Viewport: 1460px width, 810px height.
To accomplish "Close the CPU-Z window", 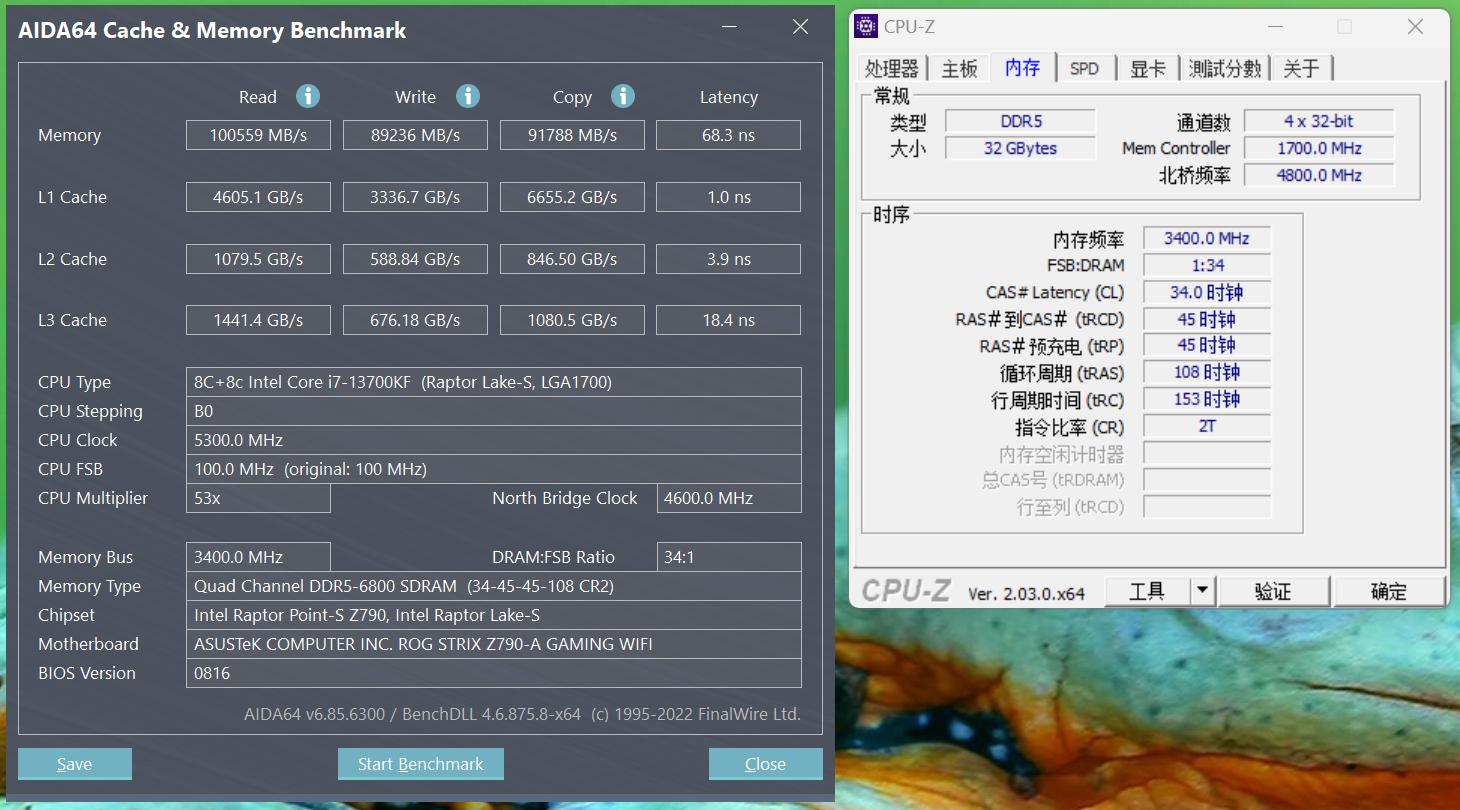I will point(1415,27).
